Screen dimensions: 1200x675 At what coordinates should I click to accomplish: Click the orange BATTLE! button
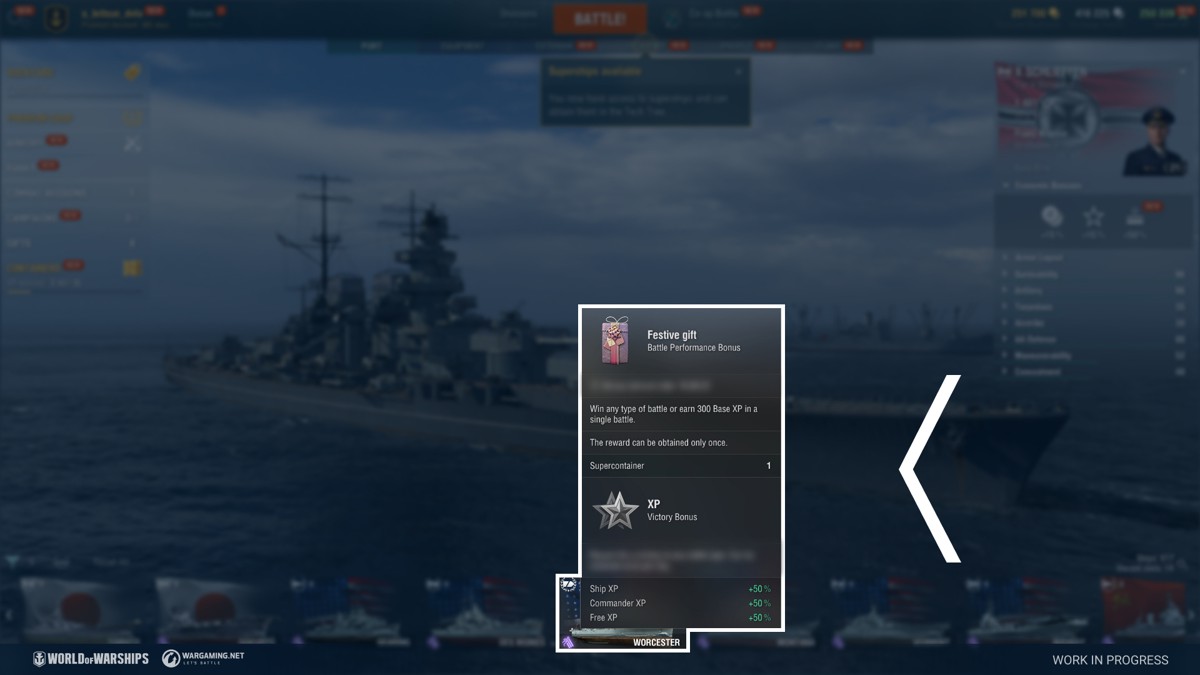600,19
